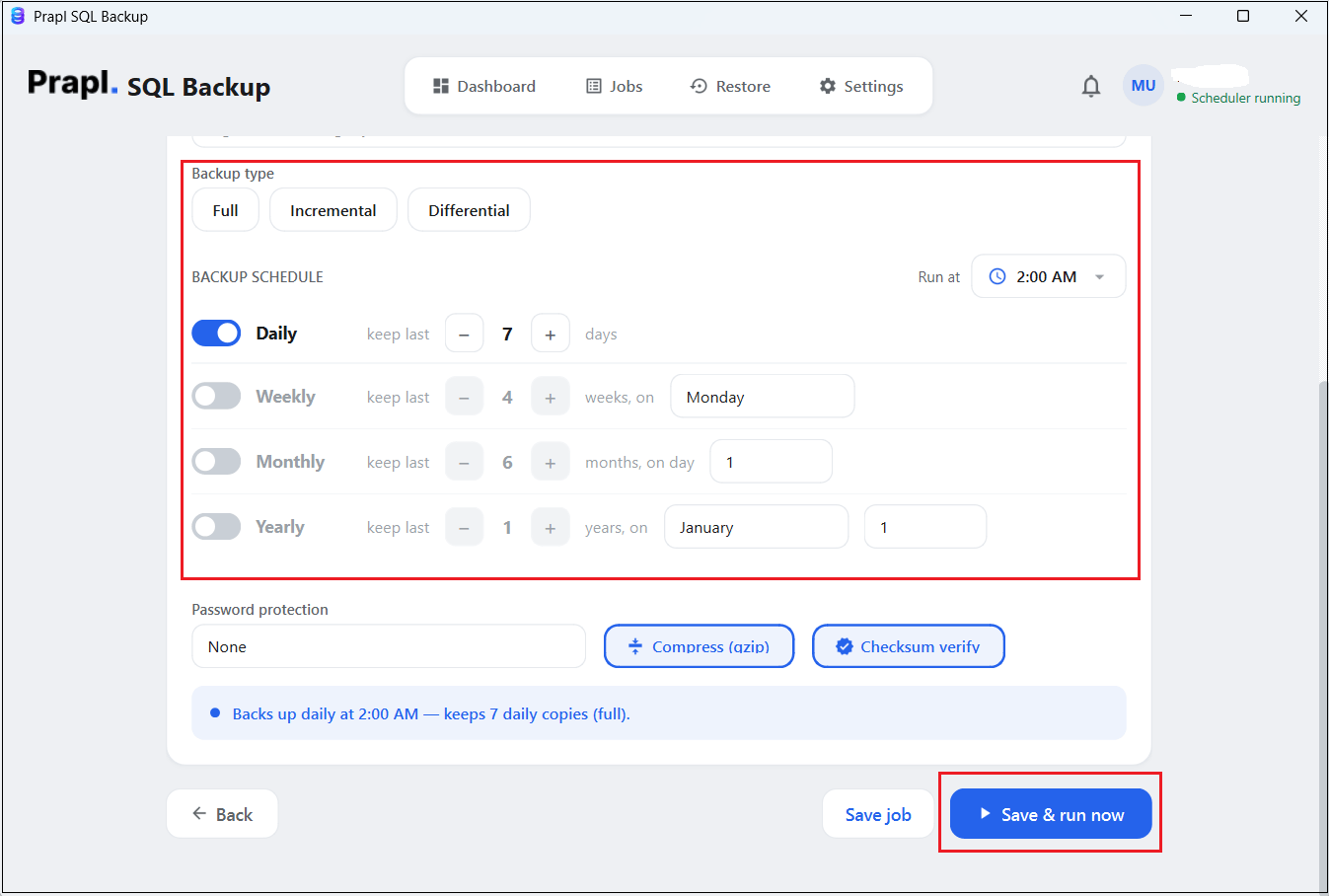The width and height of the screenshot is (1329, 896).
Task: Enable the Weekly schedule toggle
Action: tap(216, 397)
